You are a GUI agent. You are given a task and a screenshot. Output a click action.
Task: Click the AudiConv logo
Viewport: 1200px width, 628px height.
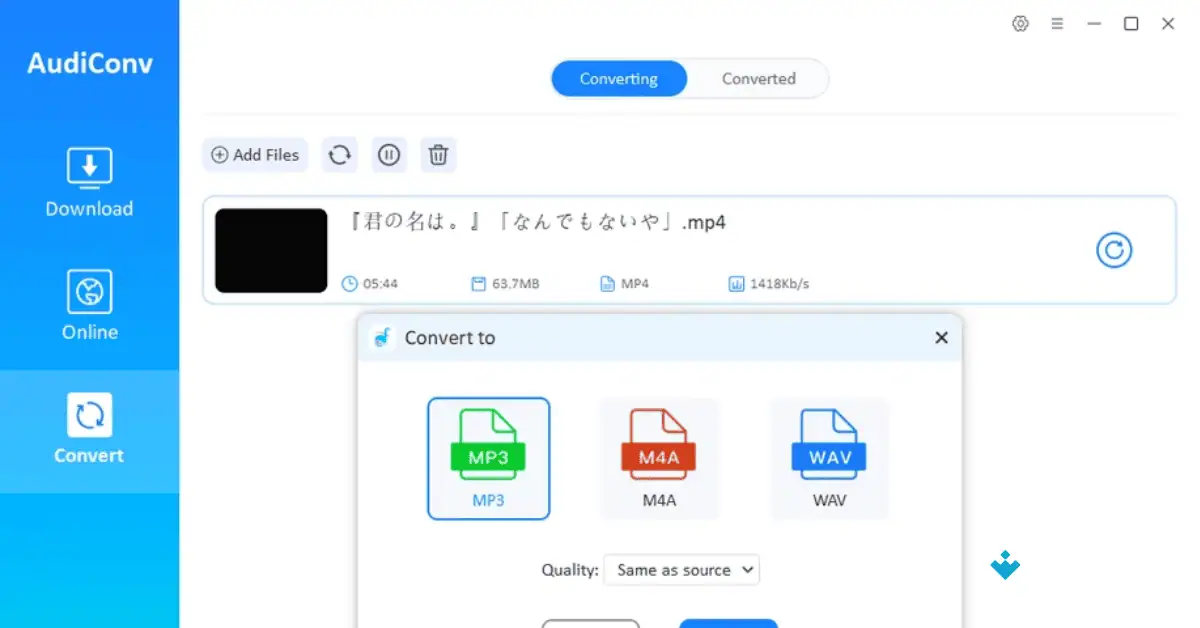[89, 63]
